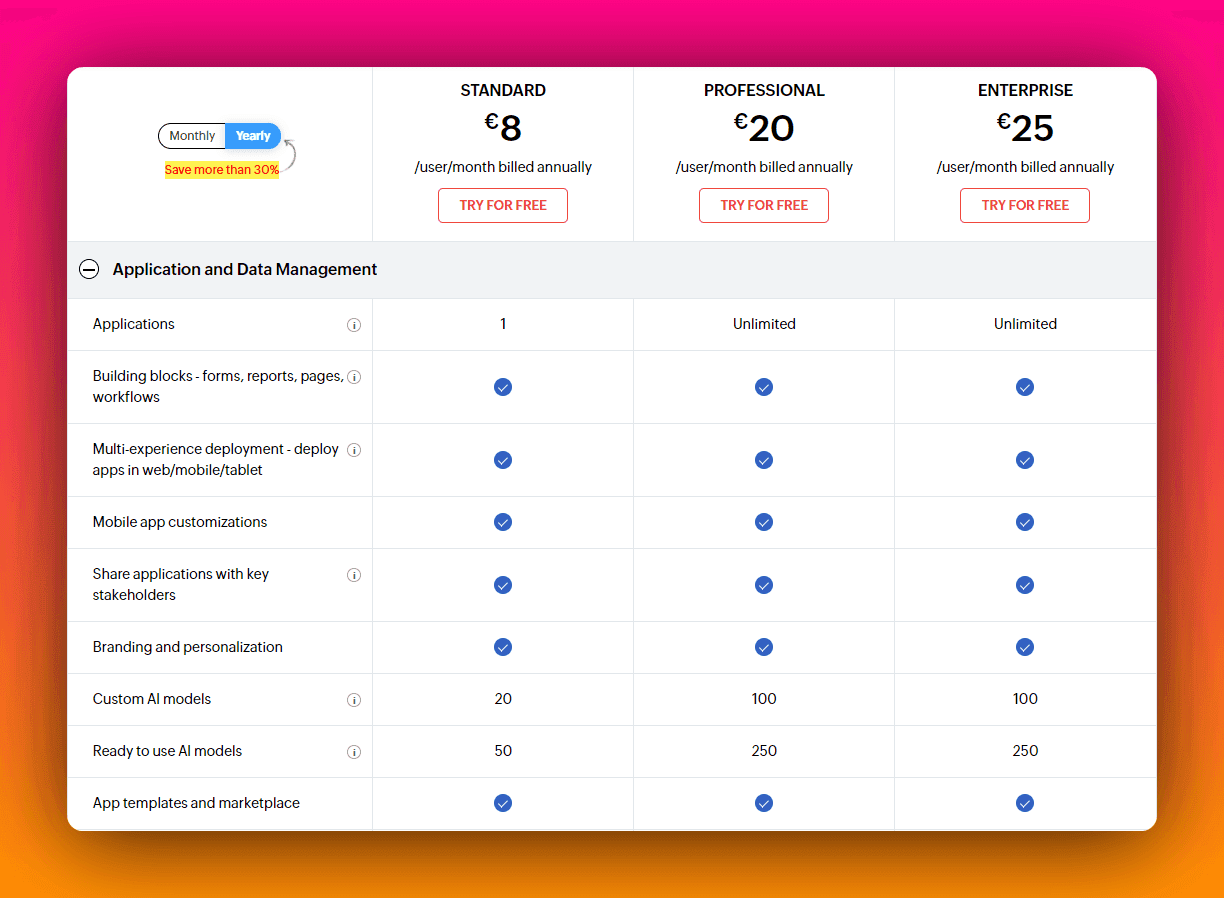
Task: Select Yearly billing option
Action: (x=253, y=136)
